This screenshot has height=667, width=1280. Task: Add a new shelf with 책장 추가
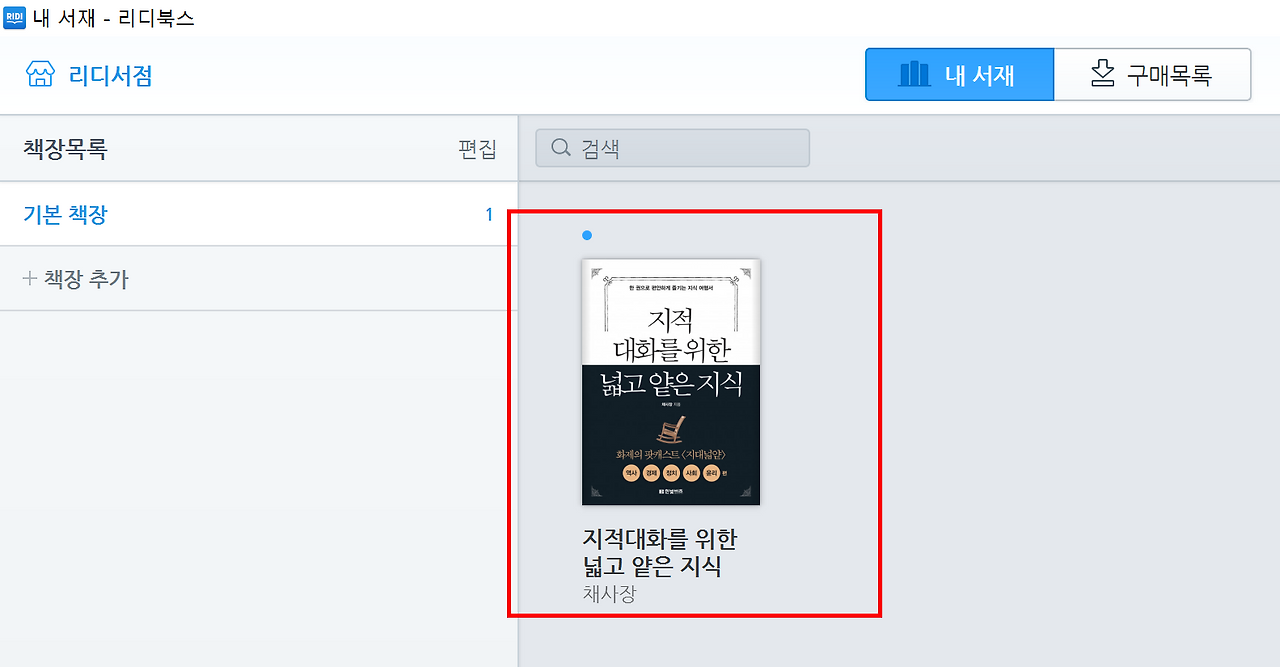(x=76, y=279)
